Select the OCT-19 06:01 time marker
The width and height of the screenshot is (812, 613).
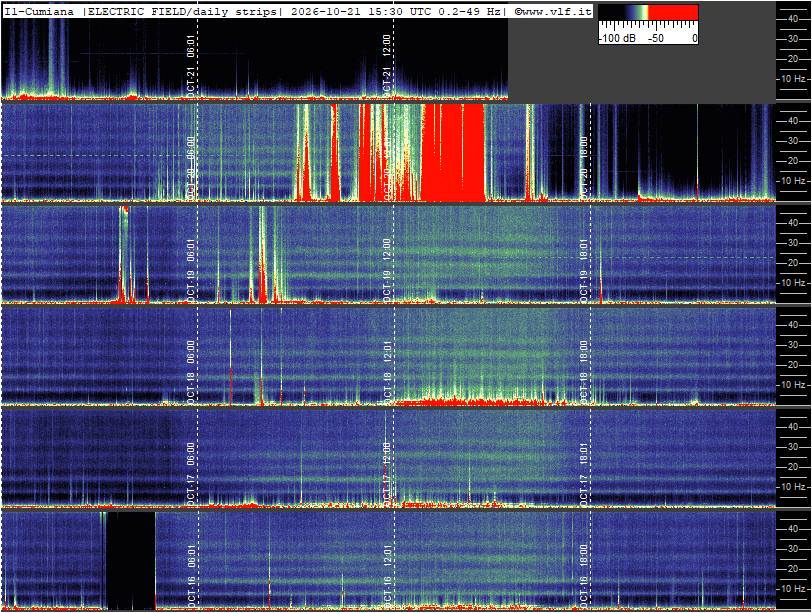click(x=191, y=270)
